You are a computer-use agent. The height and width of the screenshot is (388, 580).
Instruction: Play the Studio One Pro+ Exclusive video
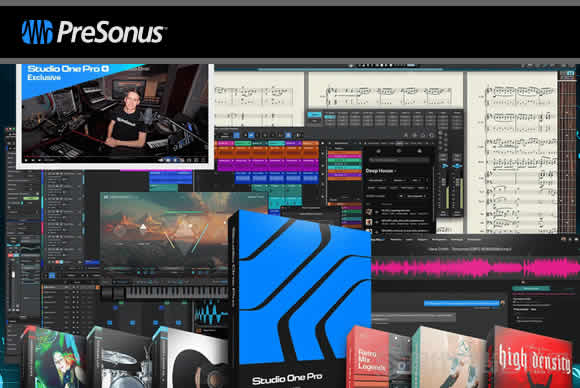pyautogui.click(x=26, y=160)
